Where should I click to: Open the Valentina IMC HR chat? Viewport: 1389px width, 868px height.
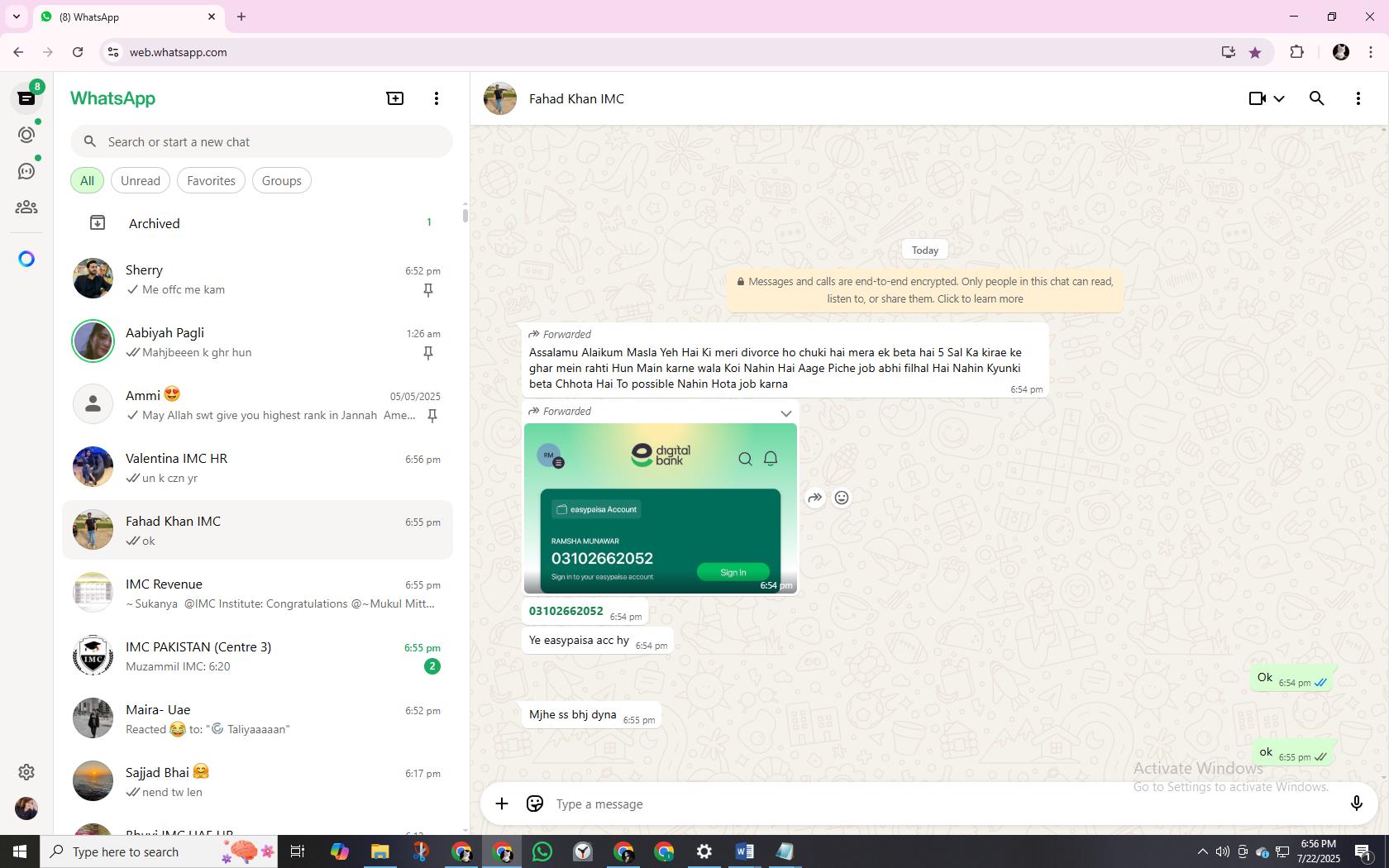(x=258, y=468)
